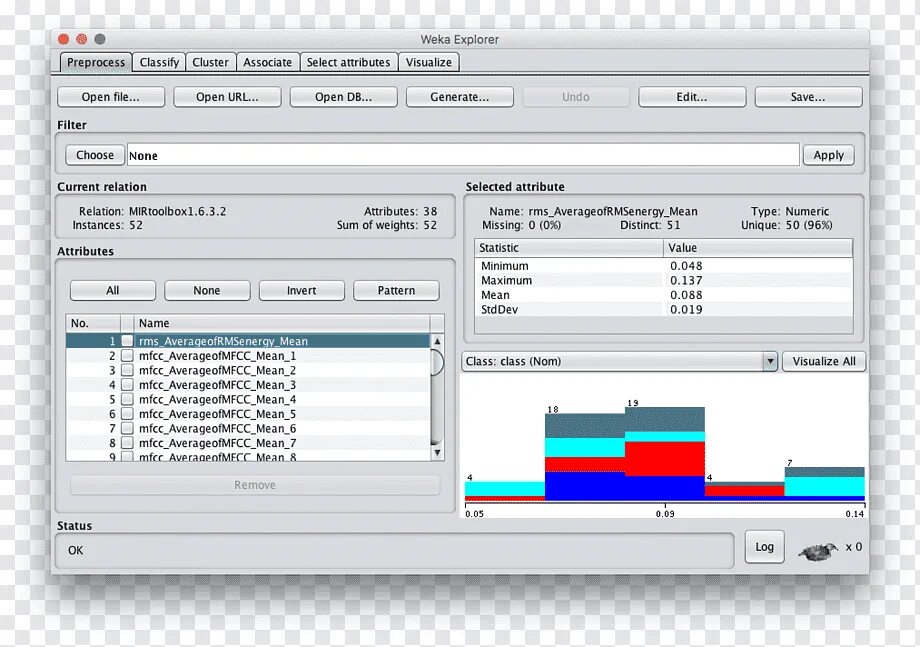Click the Statistic column header
920x647 pixels.
(569, 248)
